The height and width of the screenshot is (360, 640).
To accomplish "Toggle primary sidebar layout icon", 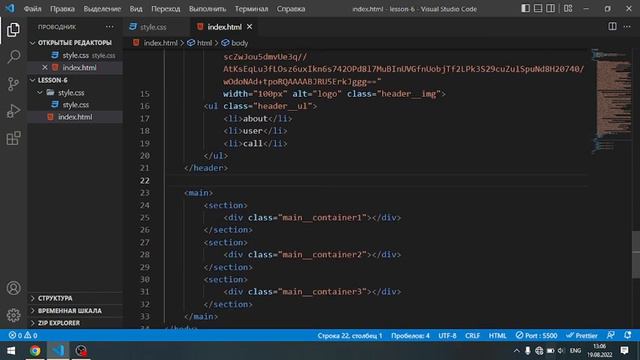I will [x=525, y=8].
